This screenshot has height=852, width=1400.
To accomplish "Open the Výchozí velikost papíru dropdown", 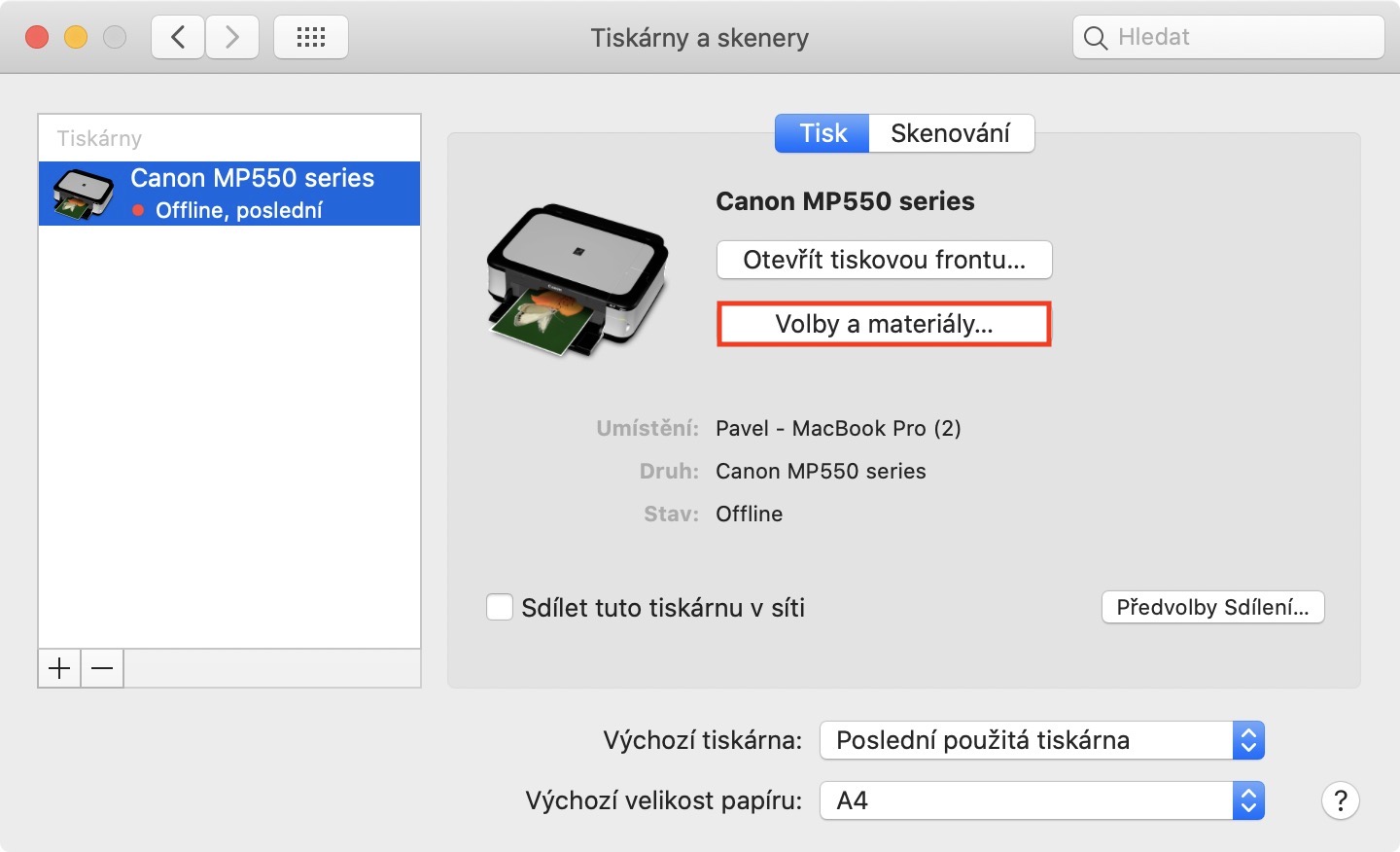I will 1042,800.
